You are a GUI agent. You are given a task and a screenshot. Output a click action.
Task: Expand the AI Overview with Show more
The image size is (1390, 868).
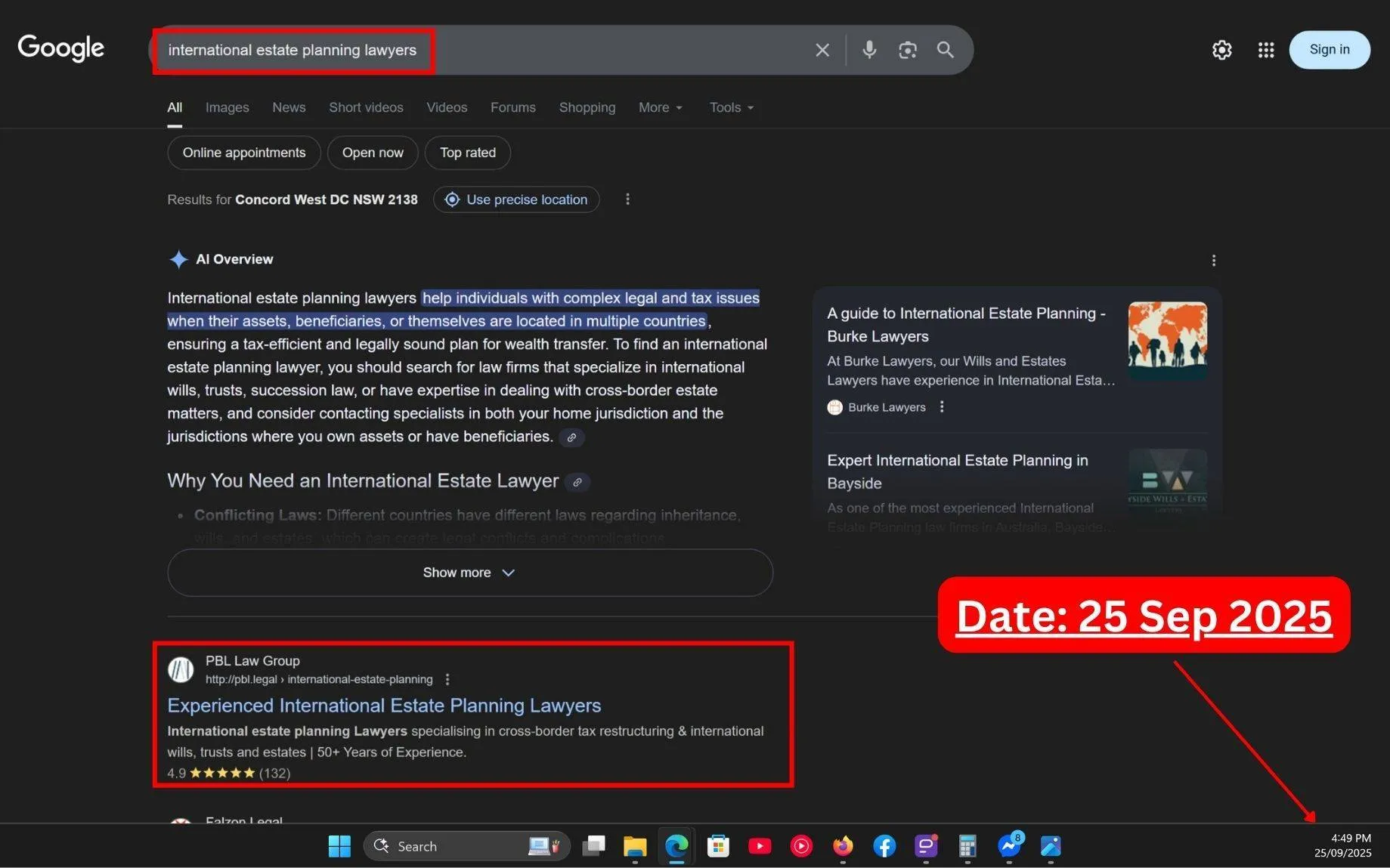click(469, 572)
